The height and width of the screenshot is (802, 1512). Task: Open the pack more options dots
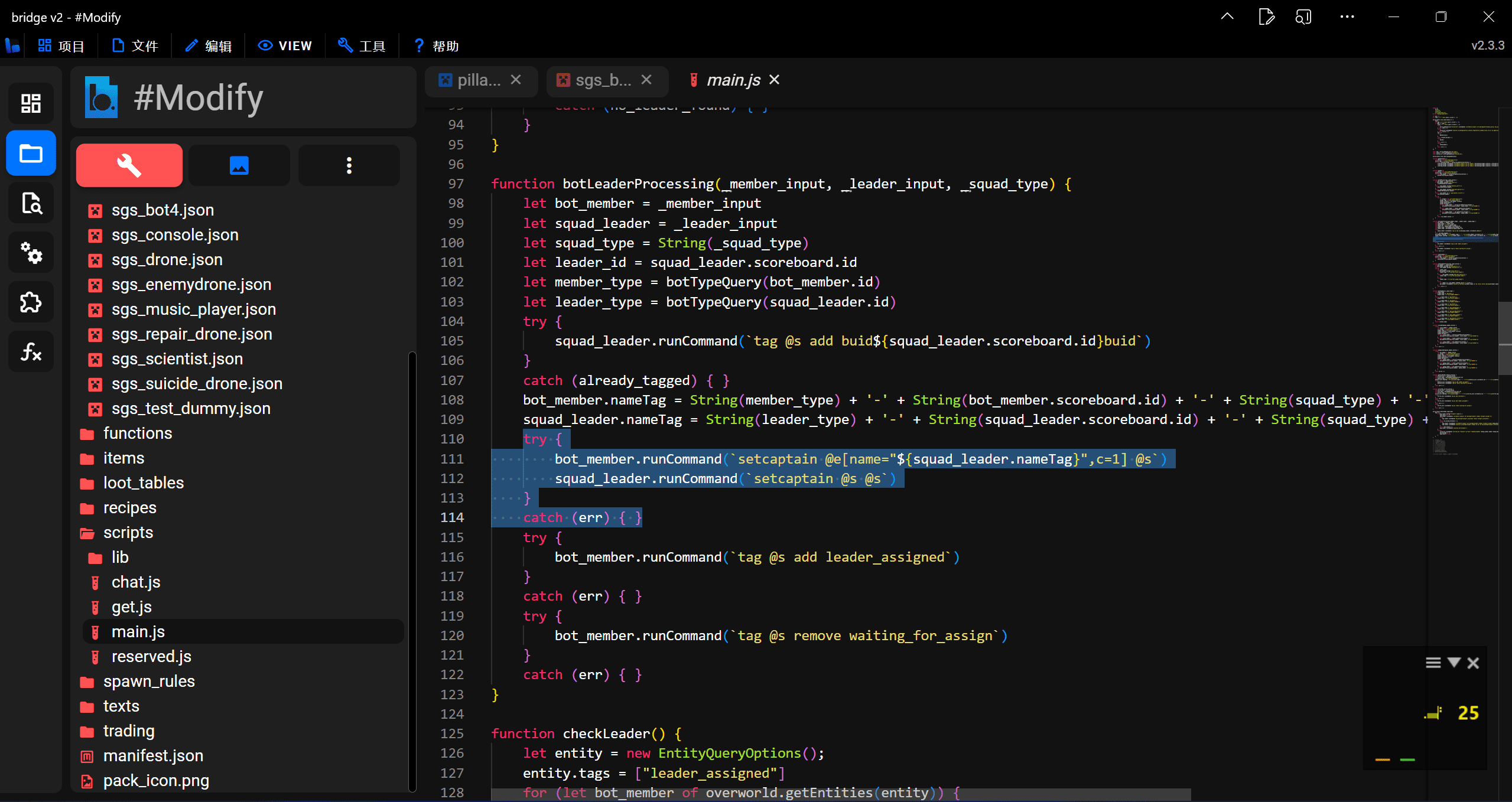(x=349, y=165)
